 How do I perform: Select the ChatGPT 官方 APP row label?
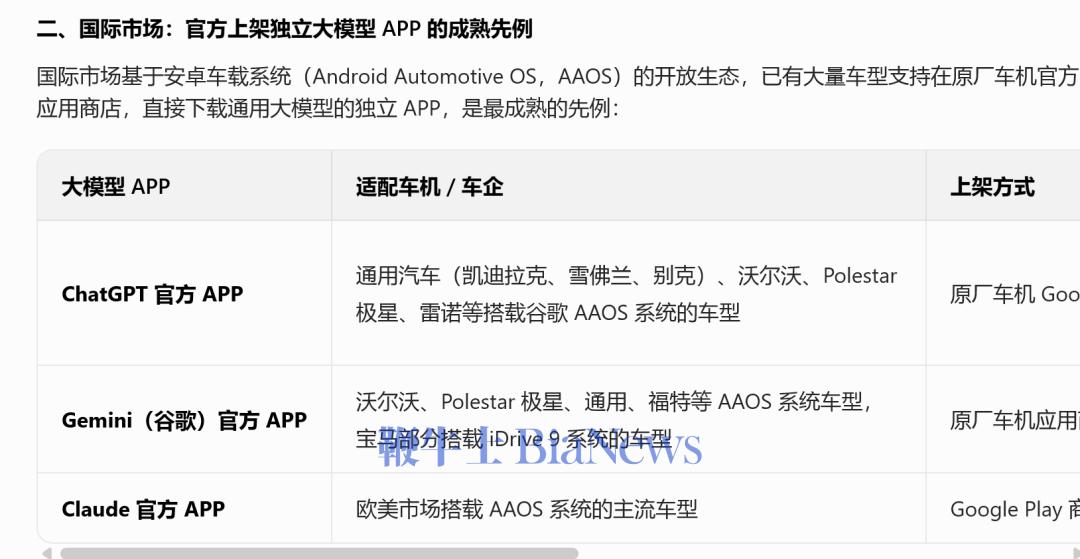[152, 294]
